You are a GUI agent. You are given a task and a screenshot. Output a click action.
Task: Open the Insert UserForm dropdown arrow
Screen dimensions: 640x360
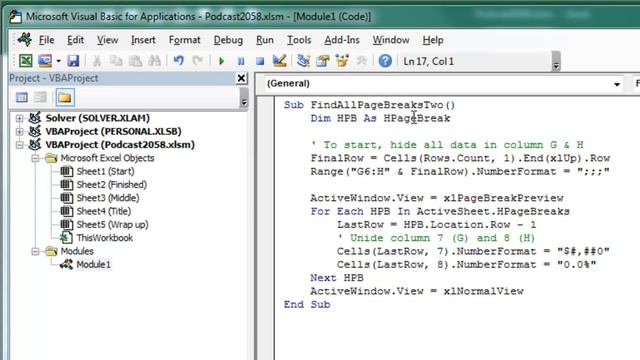coord(58,61)
